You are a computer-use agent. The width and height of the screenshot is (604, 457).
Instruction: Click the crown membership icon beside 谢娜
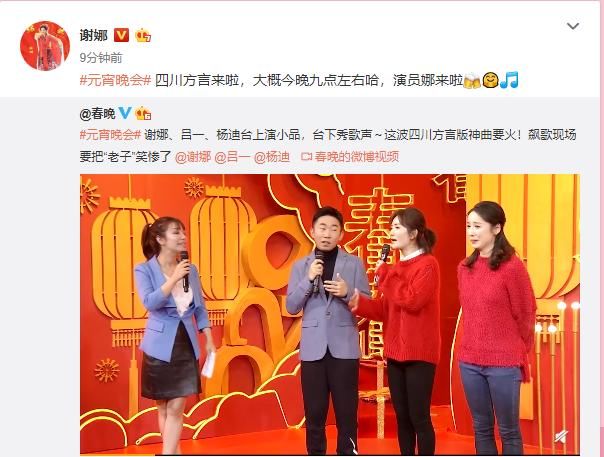(143, 35)
